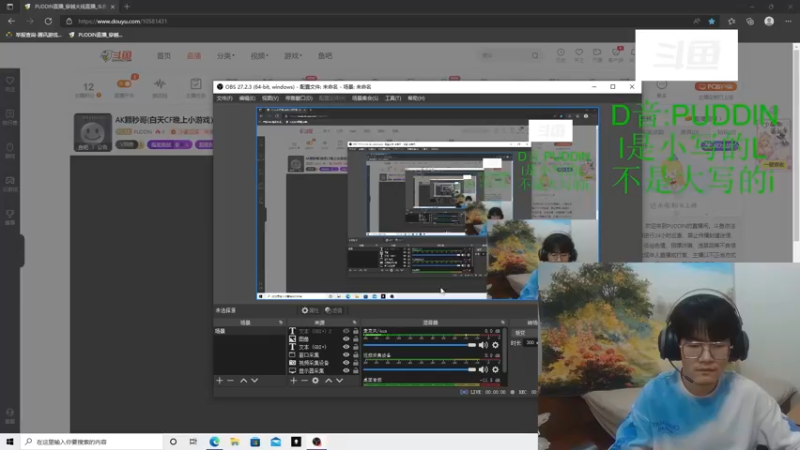Click the Windows taskbar search box
The width and height of the screenshot is (800, 450).
click(x=92, y=442)
